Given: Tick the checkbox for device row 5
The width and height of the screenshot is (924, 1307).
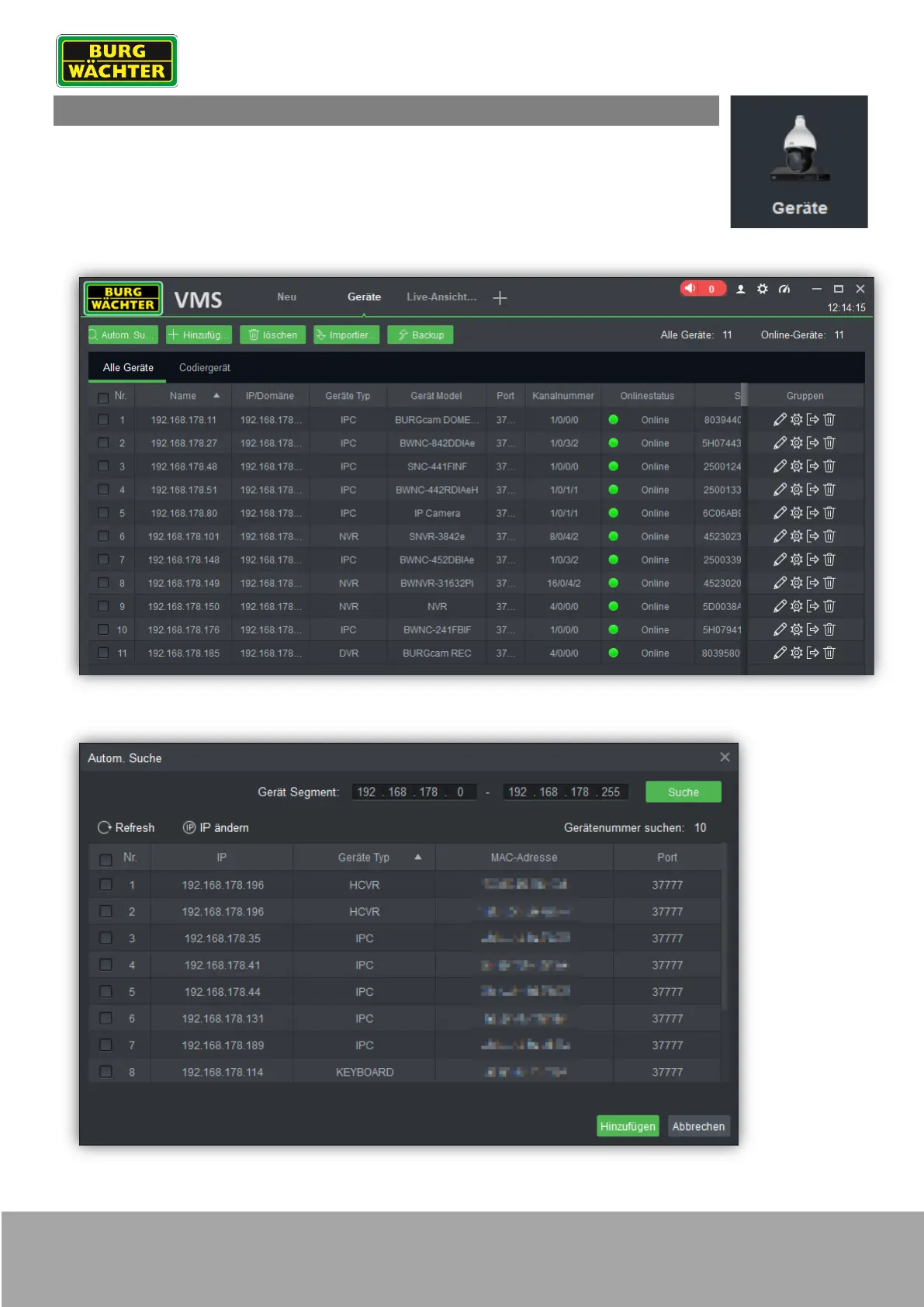Looking at the screenshot, I should click(103, 513).
